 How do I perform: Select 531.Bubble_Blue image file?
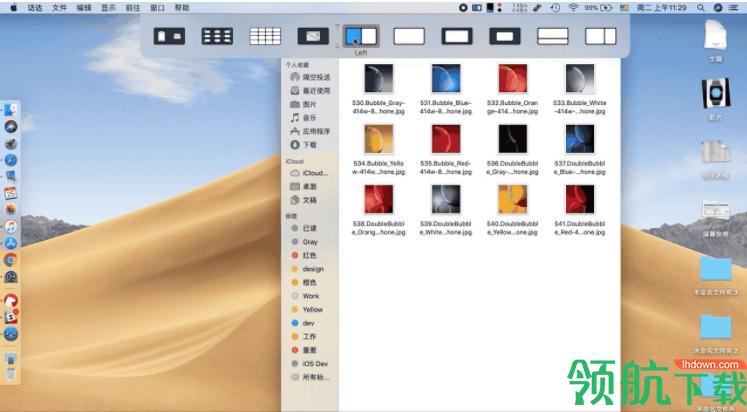coord(446,79)
